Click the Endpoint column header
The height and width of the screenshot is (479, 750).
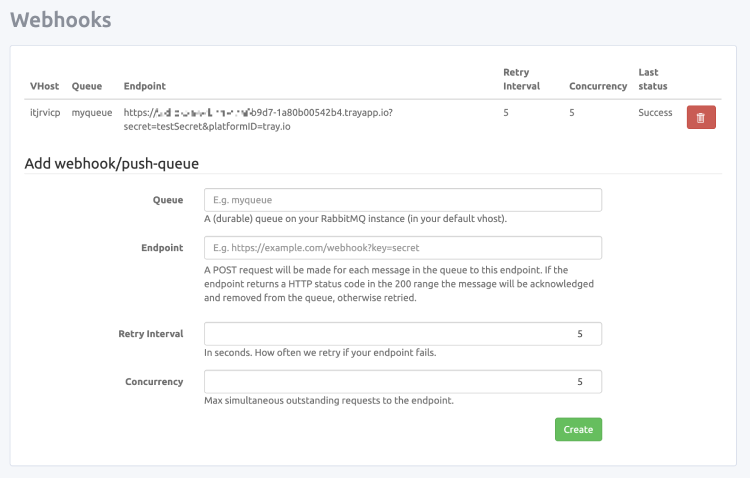coord(145,86)
